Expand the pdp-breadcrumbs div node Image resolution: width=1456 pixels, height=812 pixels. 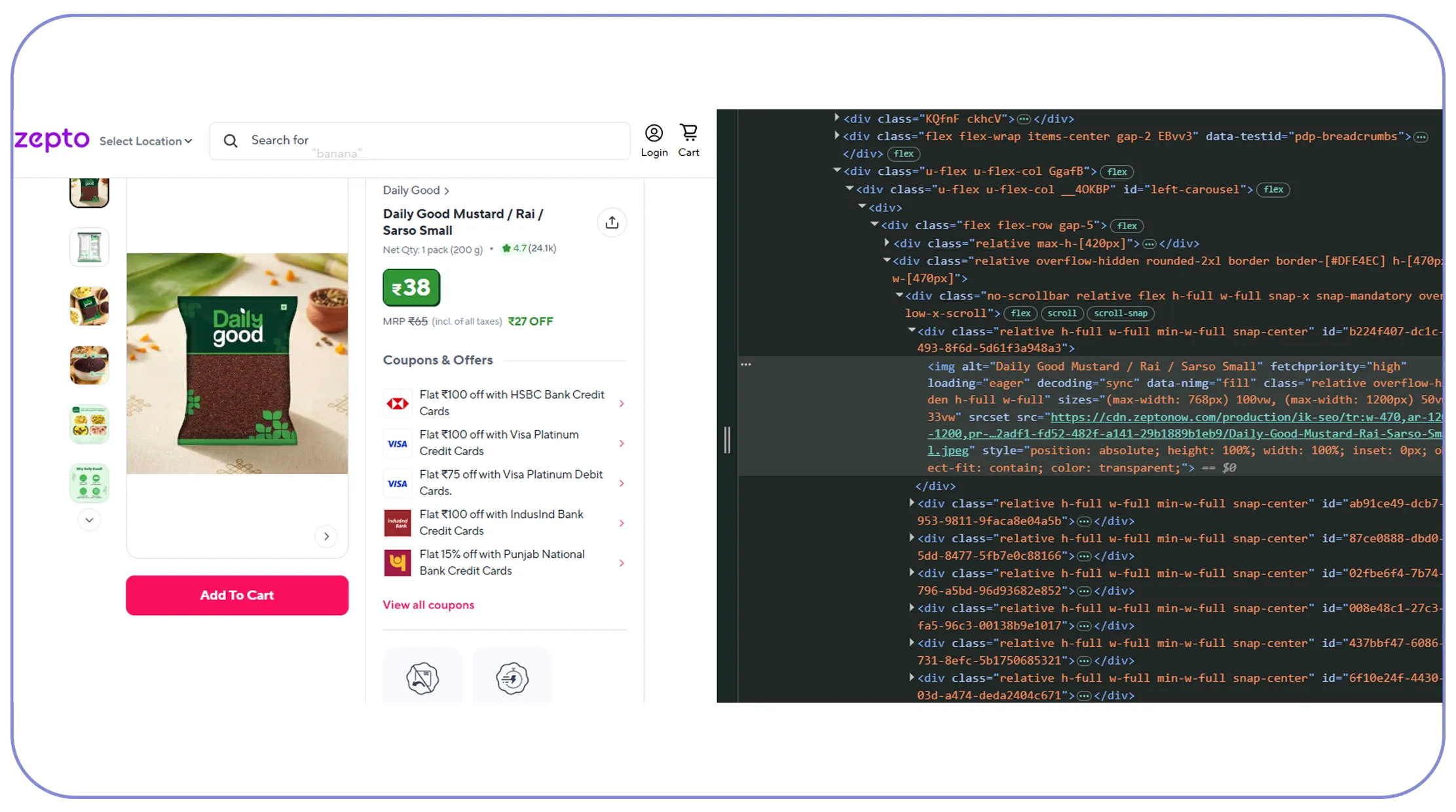(836, 136)
